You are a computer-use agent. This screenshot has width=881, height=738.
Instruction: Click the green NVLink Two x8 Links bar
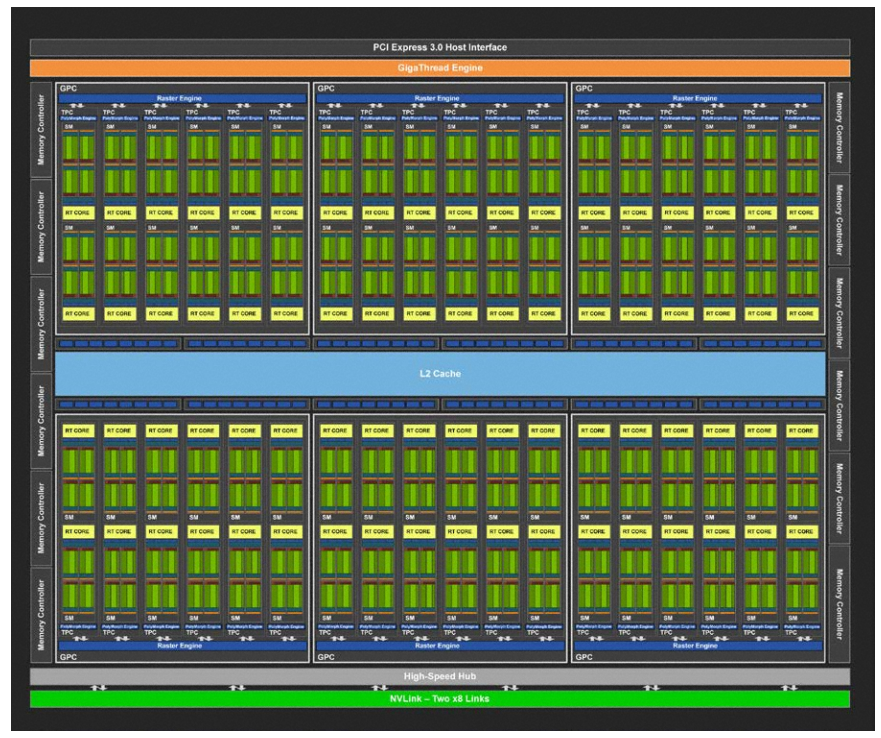point(440,699)
